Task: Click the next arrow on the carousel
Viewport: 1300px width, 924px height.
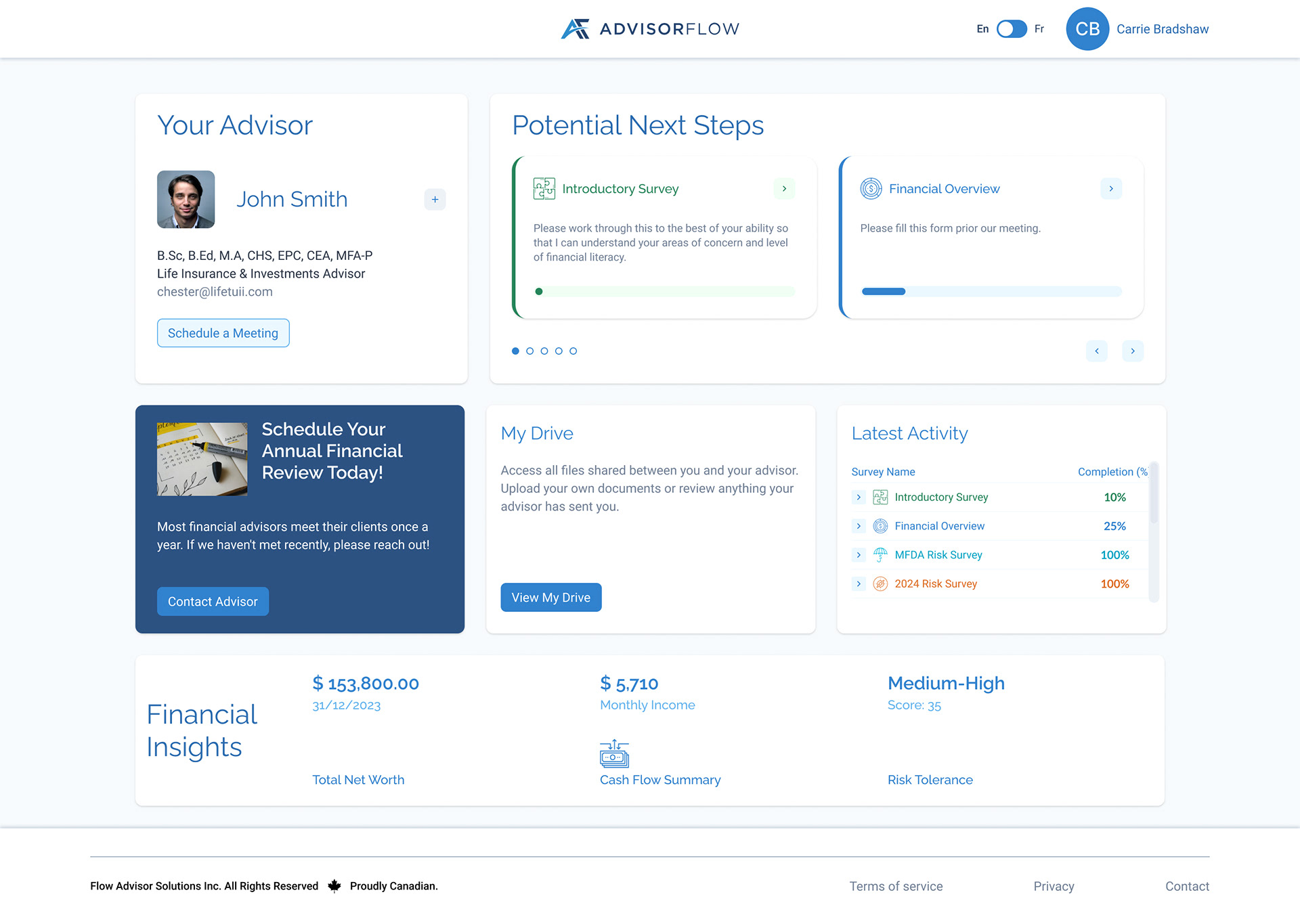Action: click(1132, 351)
